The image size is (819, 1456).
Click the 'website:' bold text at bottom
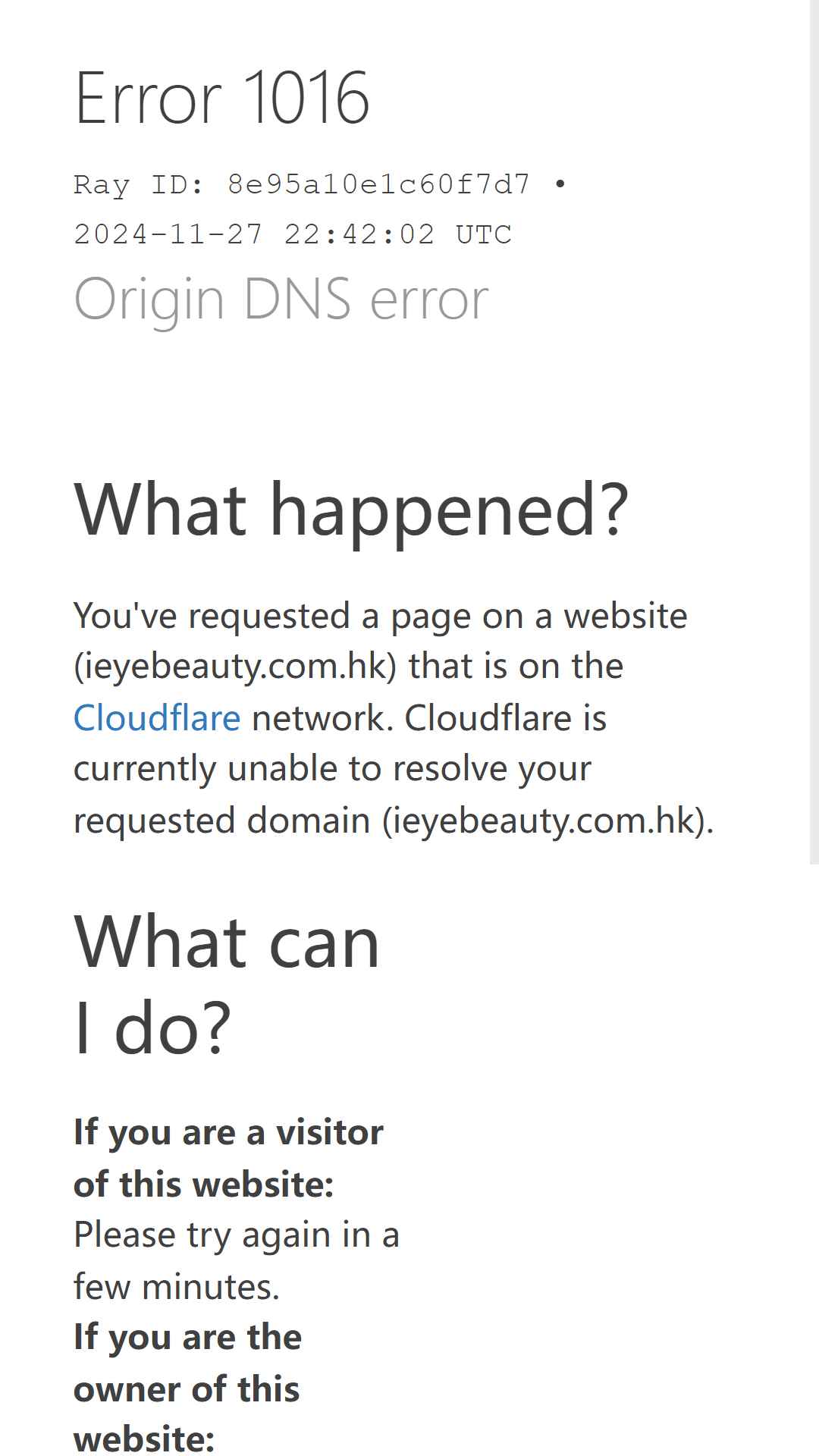tap(144, 1439)
